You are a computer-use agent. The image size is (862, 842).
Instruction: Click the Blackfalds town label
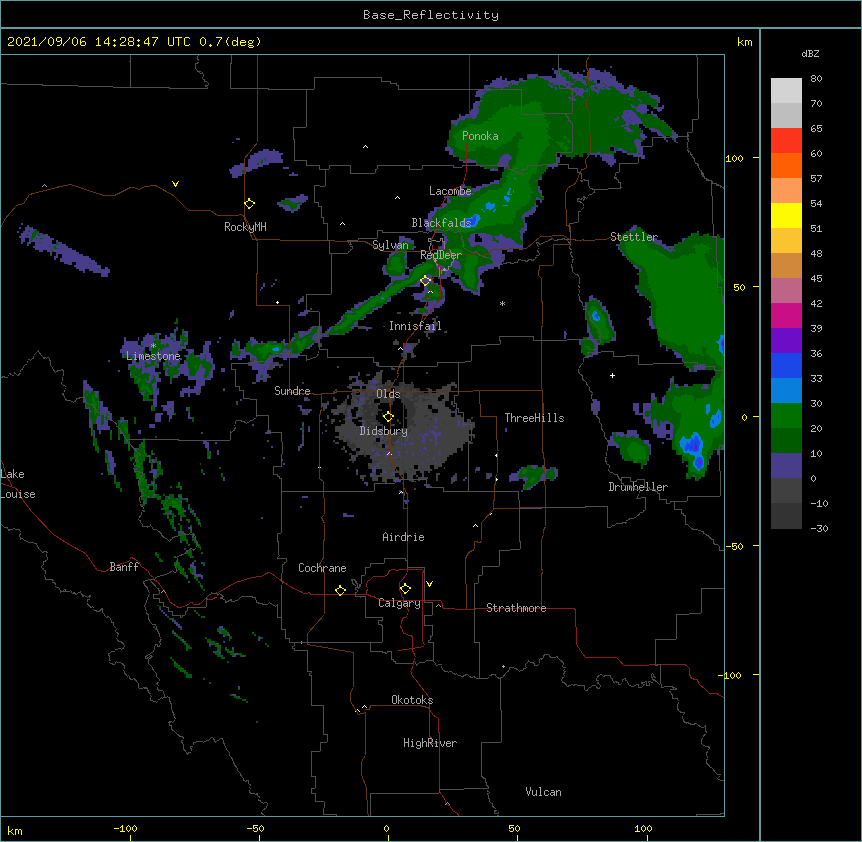[441, 223]
